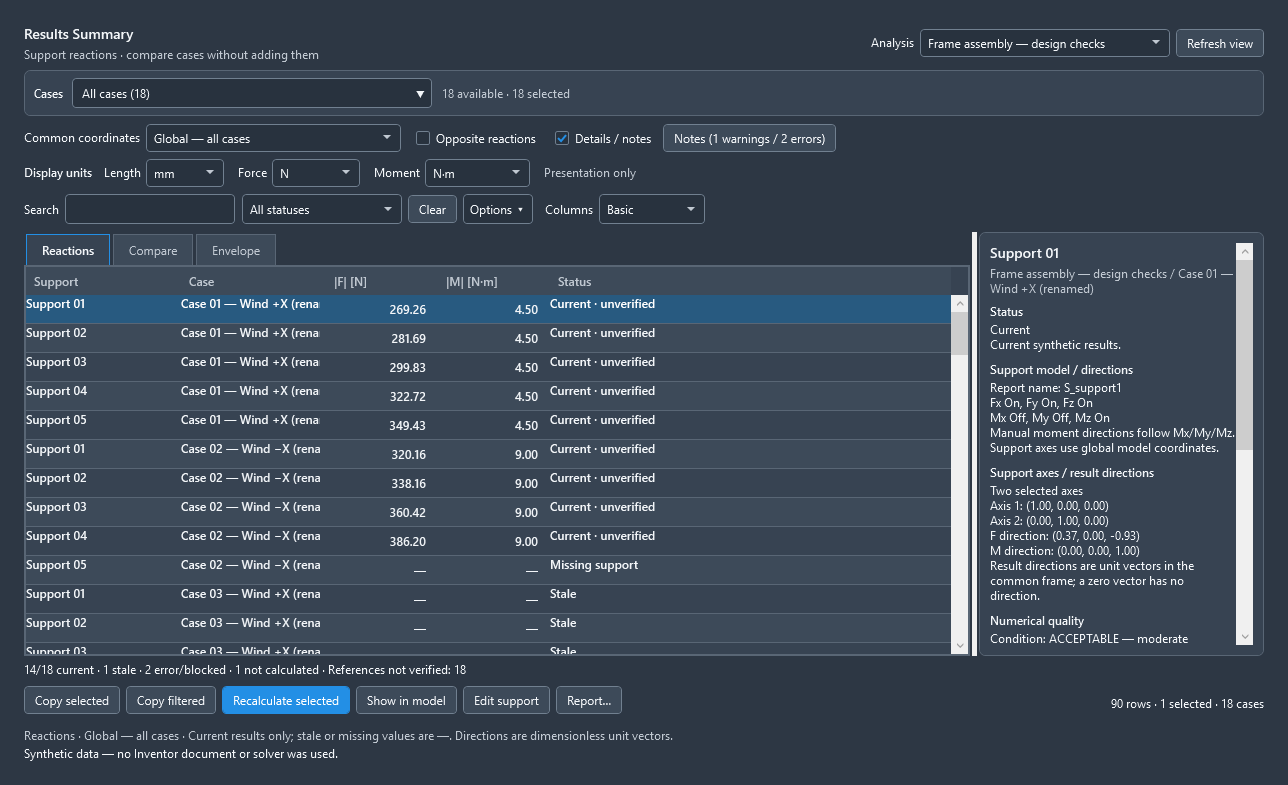The image size is (1288, 785).
Task: Click the details panel scrollbar down arrow
Action: [x=1244, y=636]
